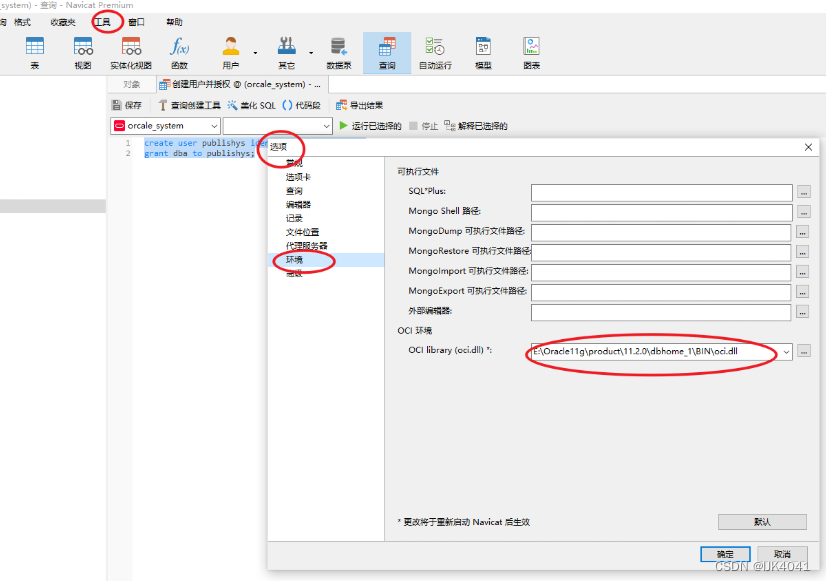
Task: Focus the MongoExport path field
Action: pos(661,292)
